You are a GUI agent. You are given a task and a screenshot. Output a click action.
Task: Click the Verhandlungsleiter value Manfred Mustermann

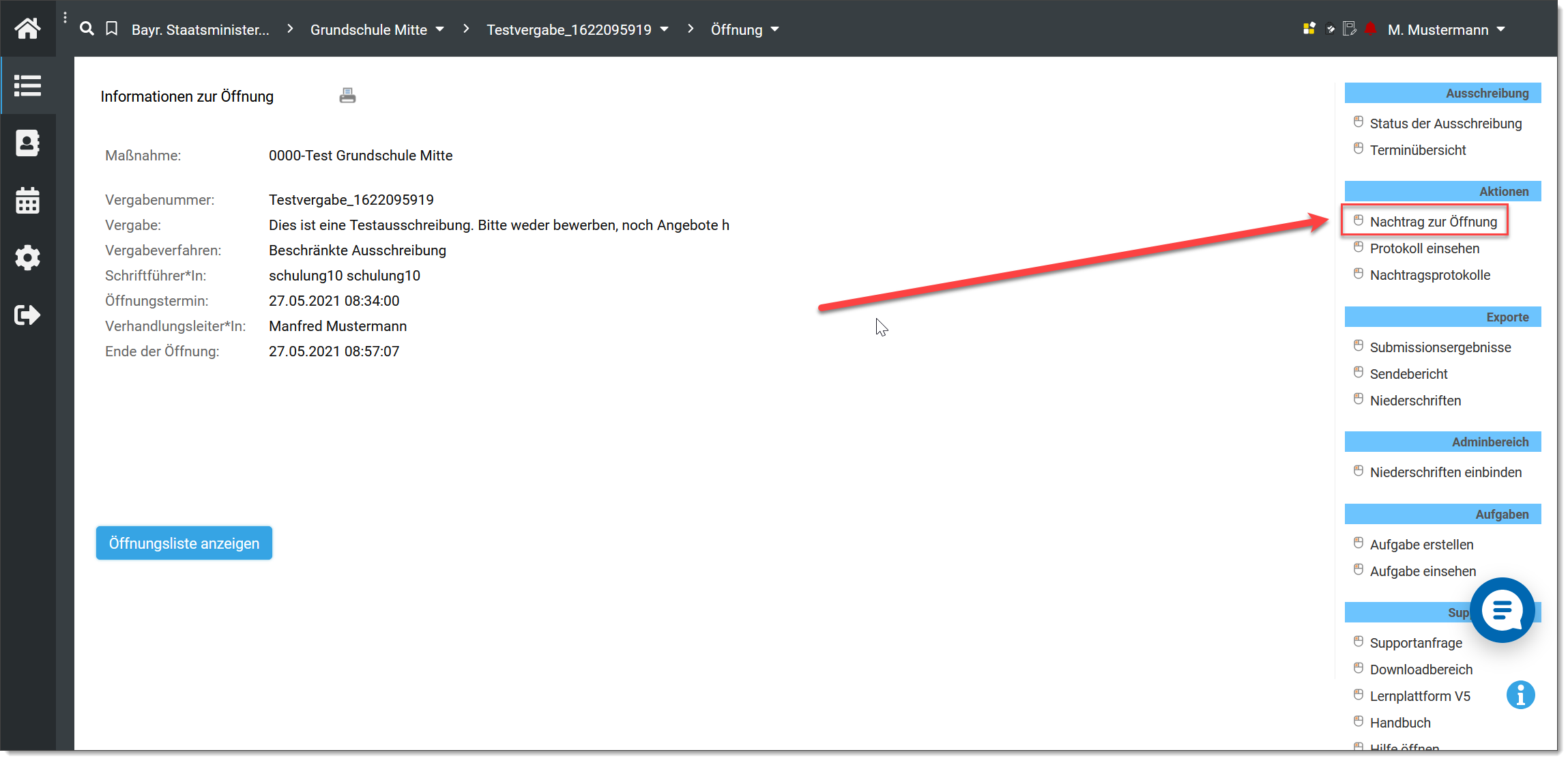[x=338, y=326]
